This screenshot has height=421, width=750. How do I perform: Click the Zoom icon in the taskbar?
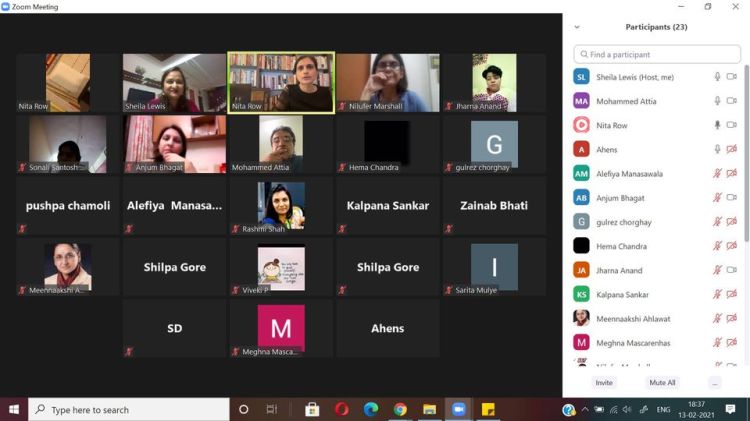coord(459,409)
